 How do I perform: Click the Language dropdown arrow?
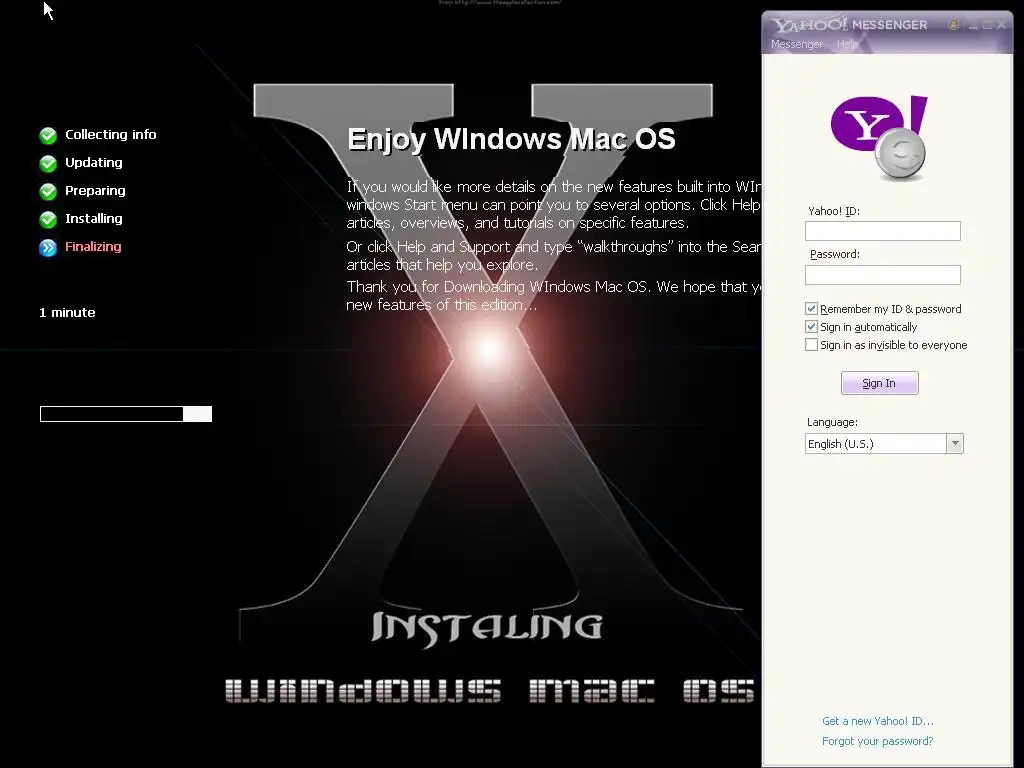pyautogui.click(x=955, y=444)
